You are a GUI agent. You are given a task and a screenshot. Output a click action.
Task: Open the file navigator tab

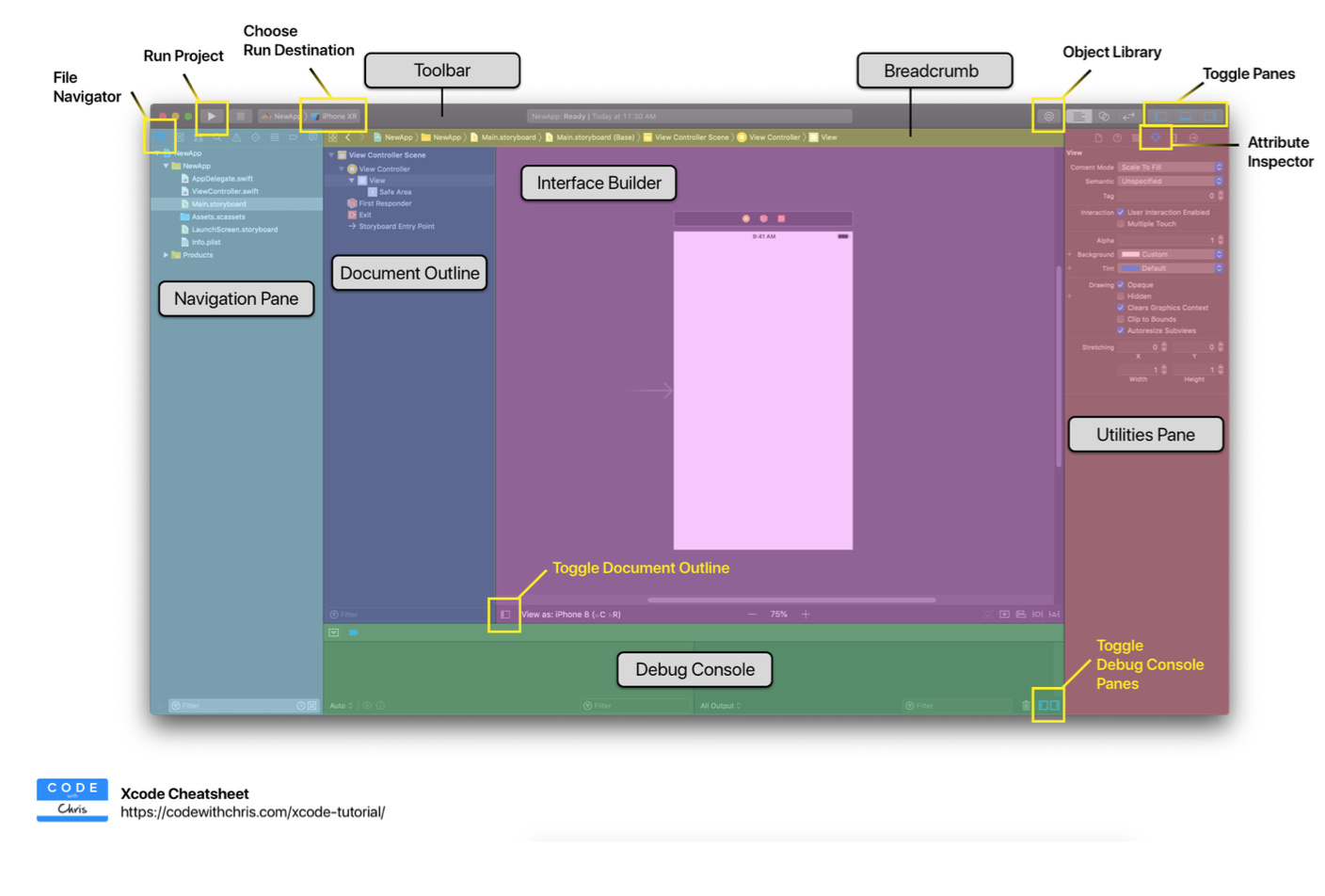pos(160,136)
